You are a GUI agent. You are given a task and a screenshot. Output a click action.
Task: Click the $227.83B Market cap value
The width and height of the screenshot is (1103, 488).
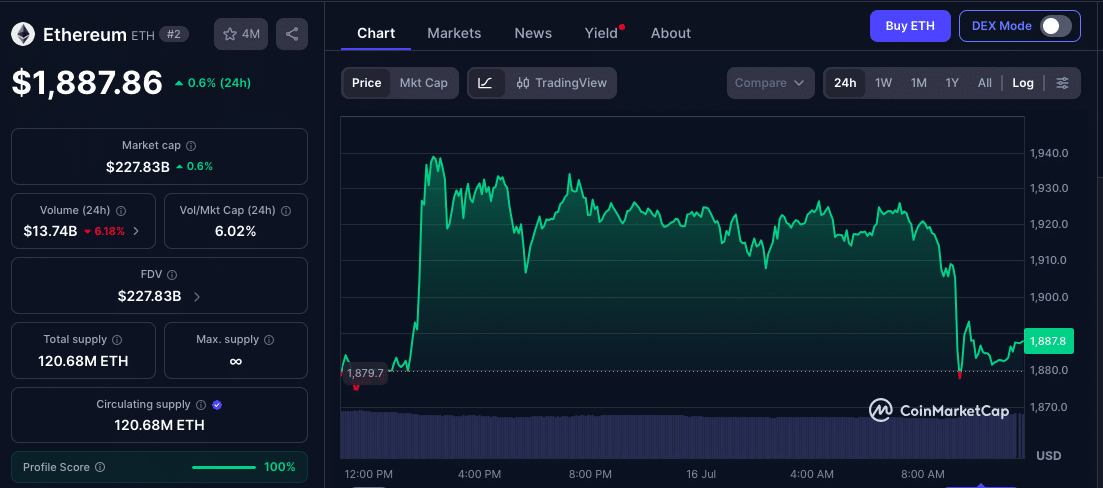[138, 167]
